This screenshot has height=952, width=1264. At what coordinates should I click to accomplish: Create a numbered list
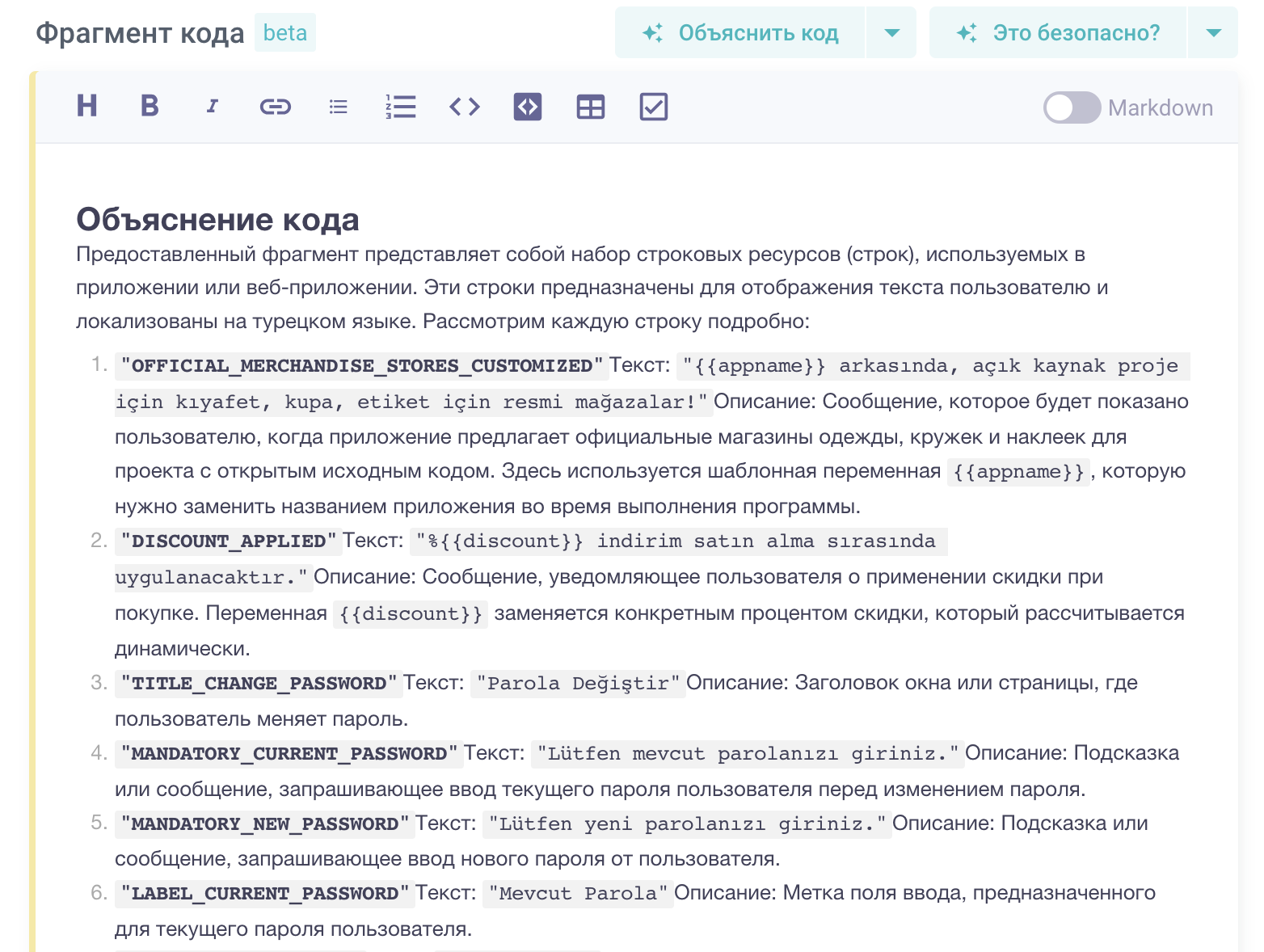tap(401, 107)
